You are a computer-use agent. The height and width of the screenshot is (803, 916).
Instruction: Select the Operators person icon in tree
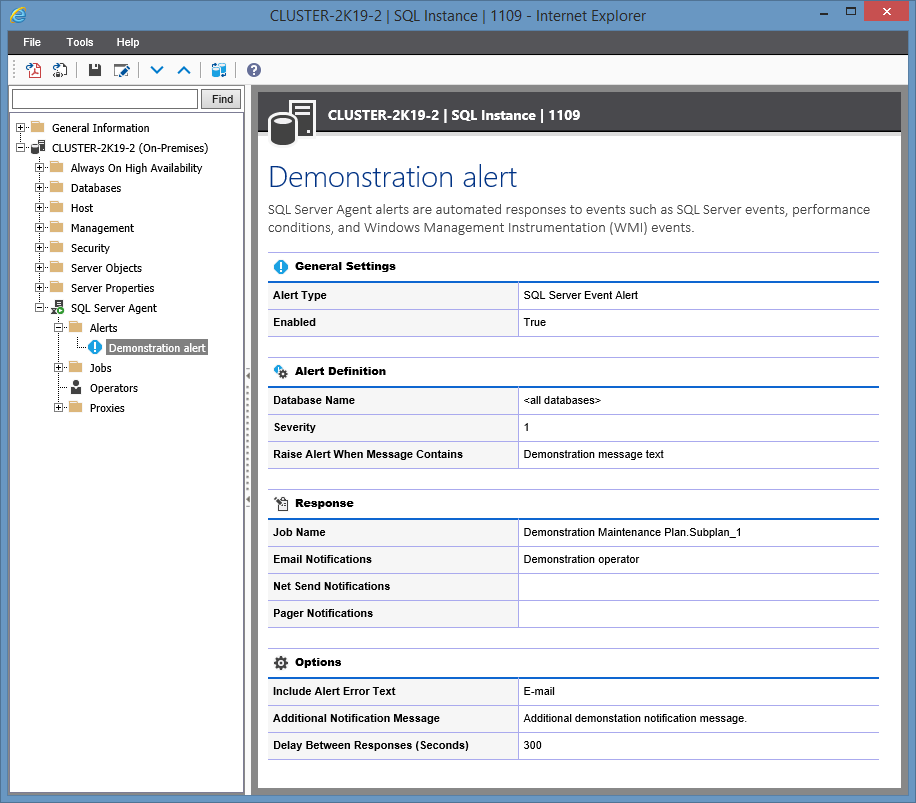[x=76, y=388]
